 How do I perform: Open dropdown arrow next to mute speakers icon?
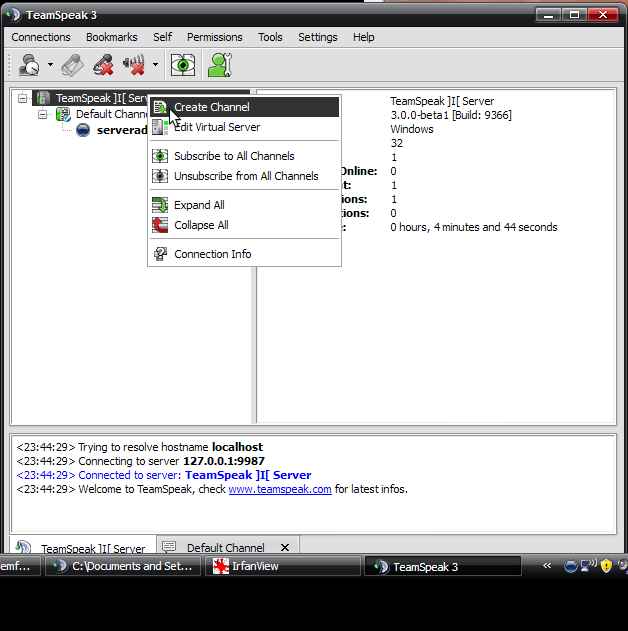155,64
